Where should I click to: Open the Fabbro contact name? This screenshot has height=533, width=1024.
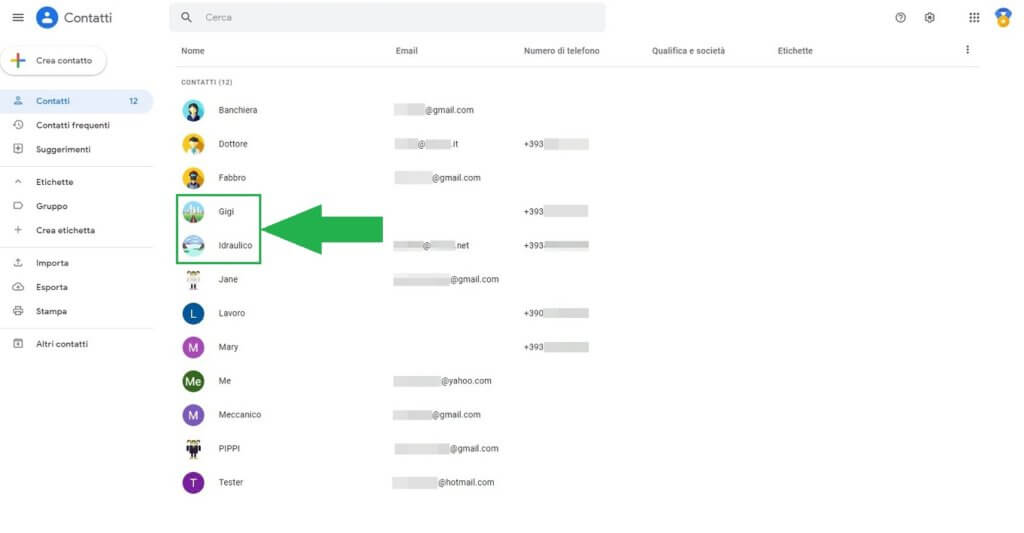pyautogui.click(x=232, y=178)
